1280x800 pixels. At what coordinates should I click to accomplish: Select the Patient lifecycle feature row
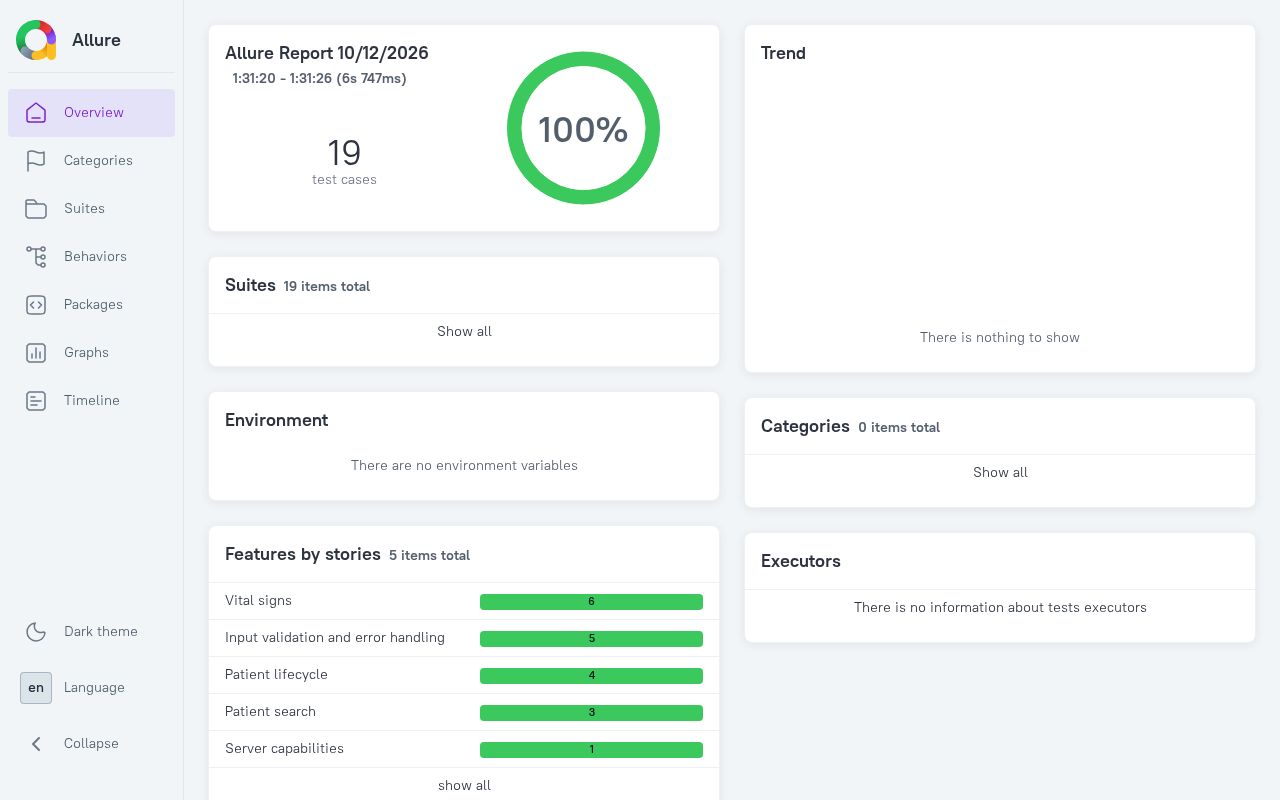coord(464,675)
